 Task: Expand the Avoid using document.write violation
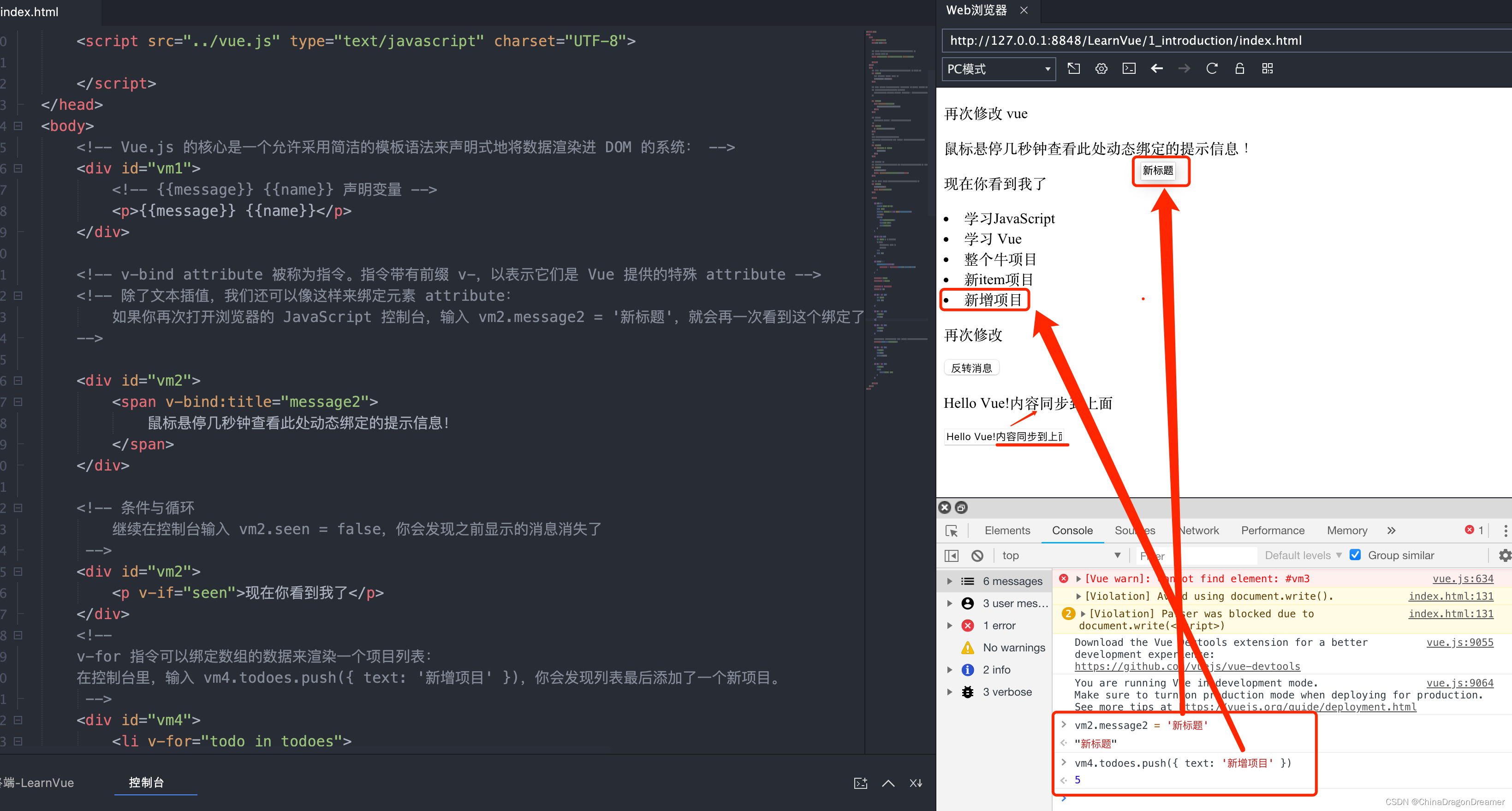coord(1078,596)
